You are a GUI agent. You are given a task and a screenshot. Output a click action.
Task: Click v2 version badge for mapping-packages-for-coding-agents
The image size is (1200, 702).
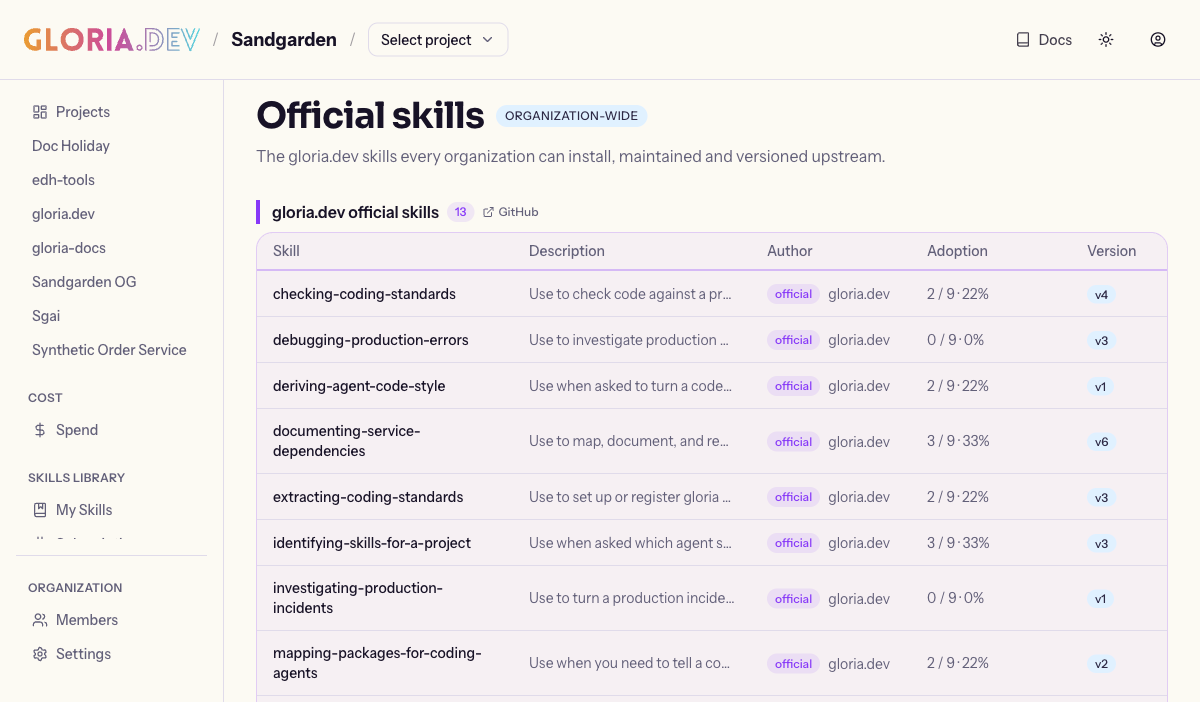(x=1101, y=664)
